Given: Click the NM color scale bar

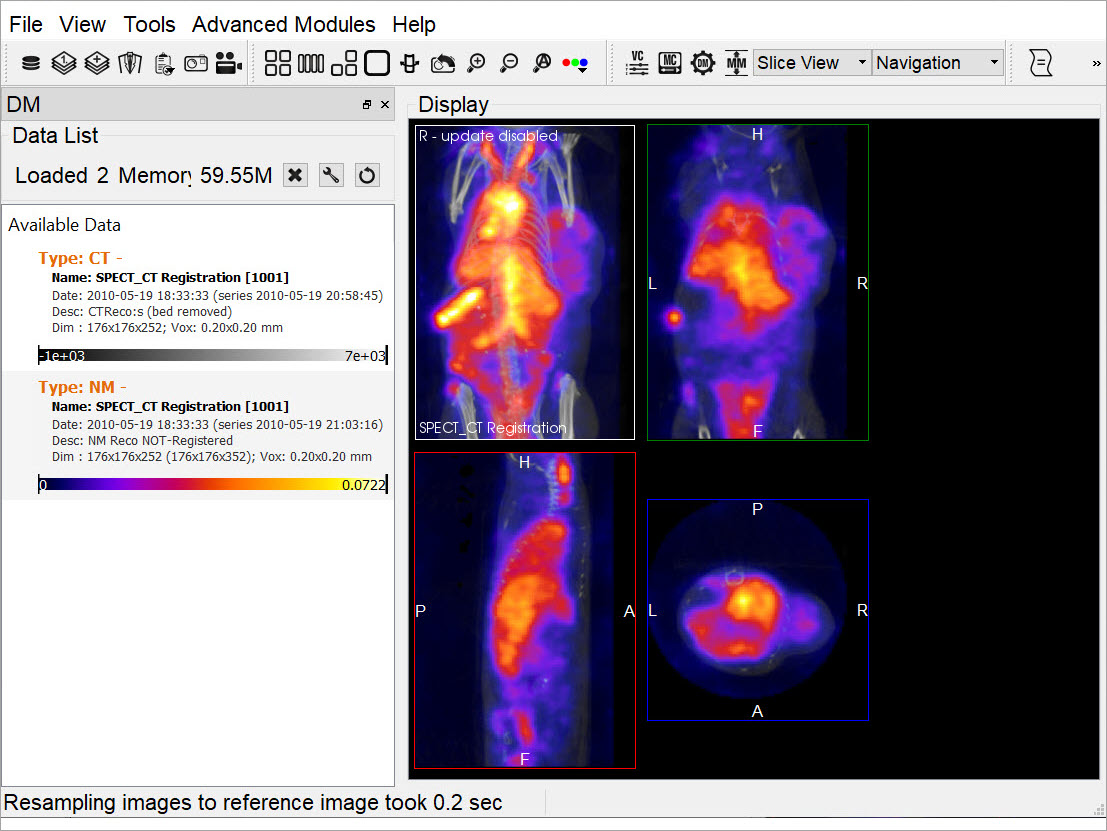Looking at the screenshot, I should [212, 485].
